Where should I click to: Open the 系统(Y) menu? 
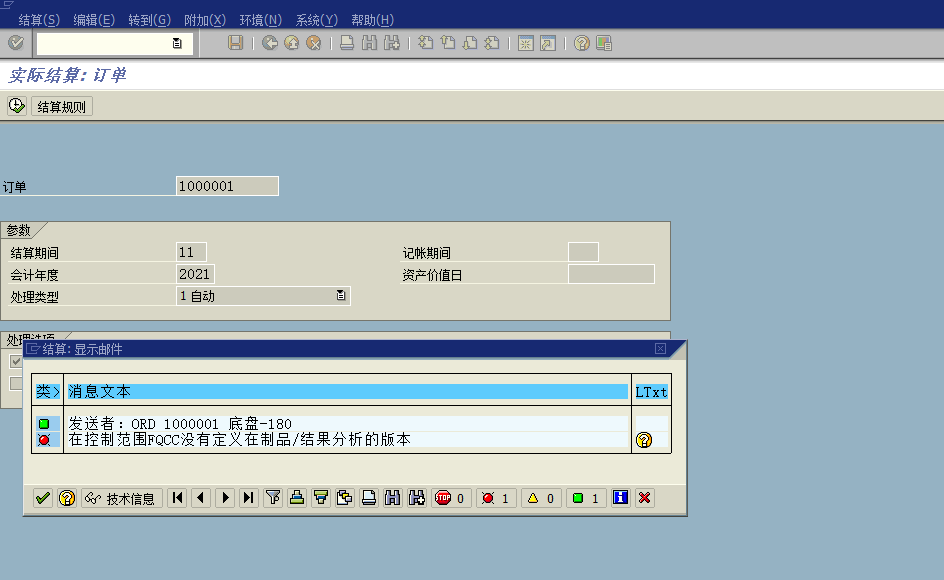(x=316, y=20)
